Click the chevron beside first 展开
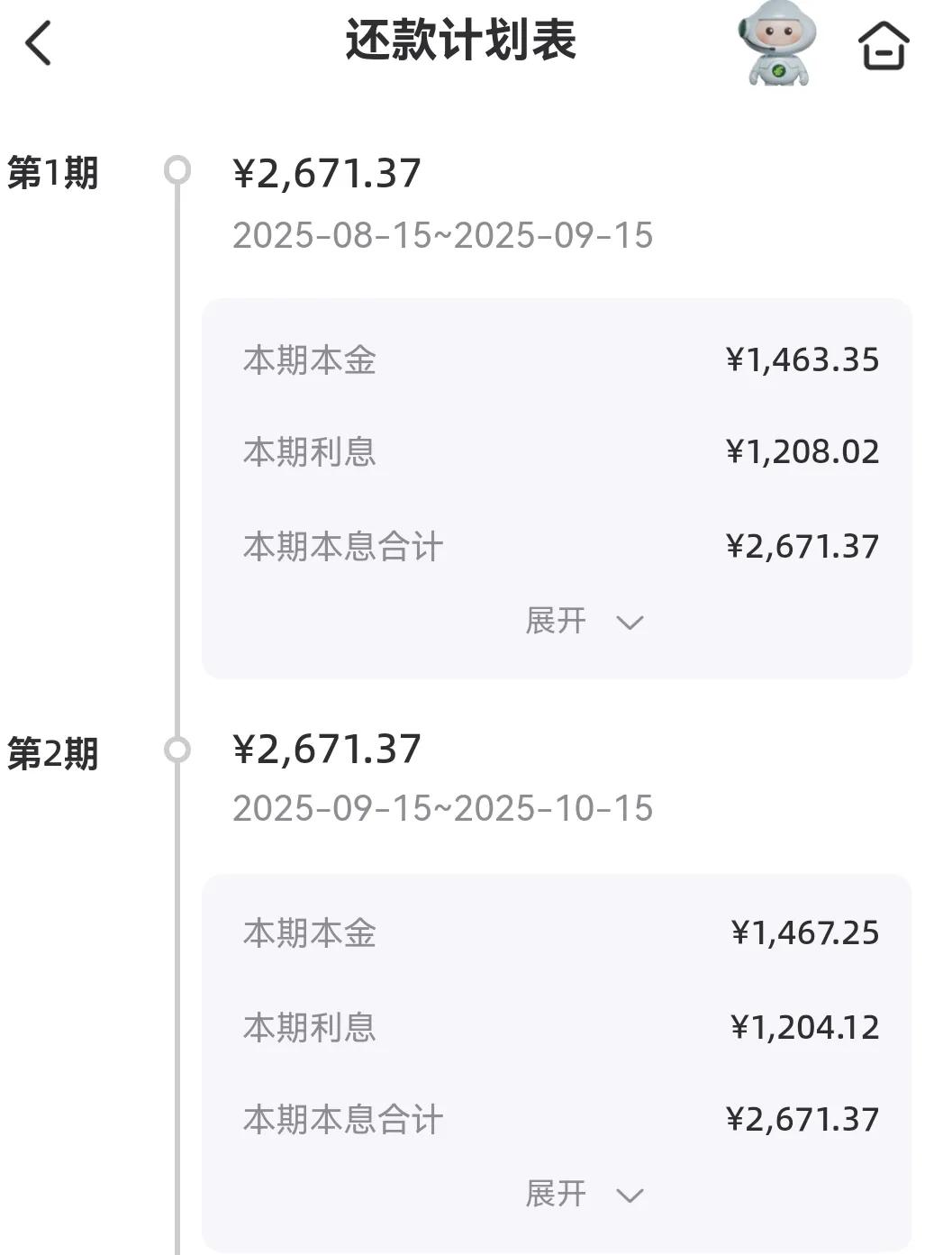The width and height of the screenshot is (952, 1255). pos(630,623)
